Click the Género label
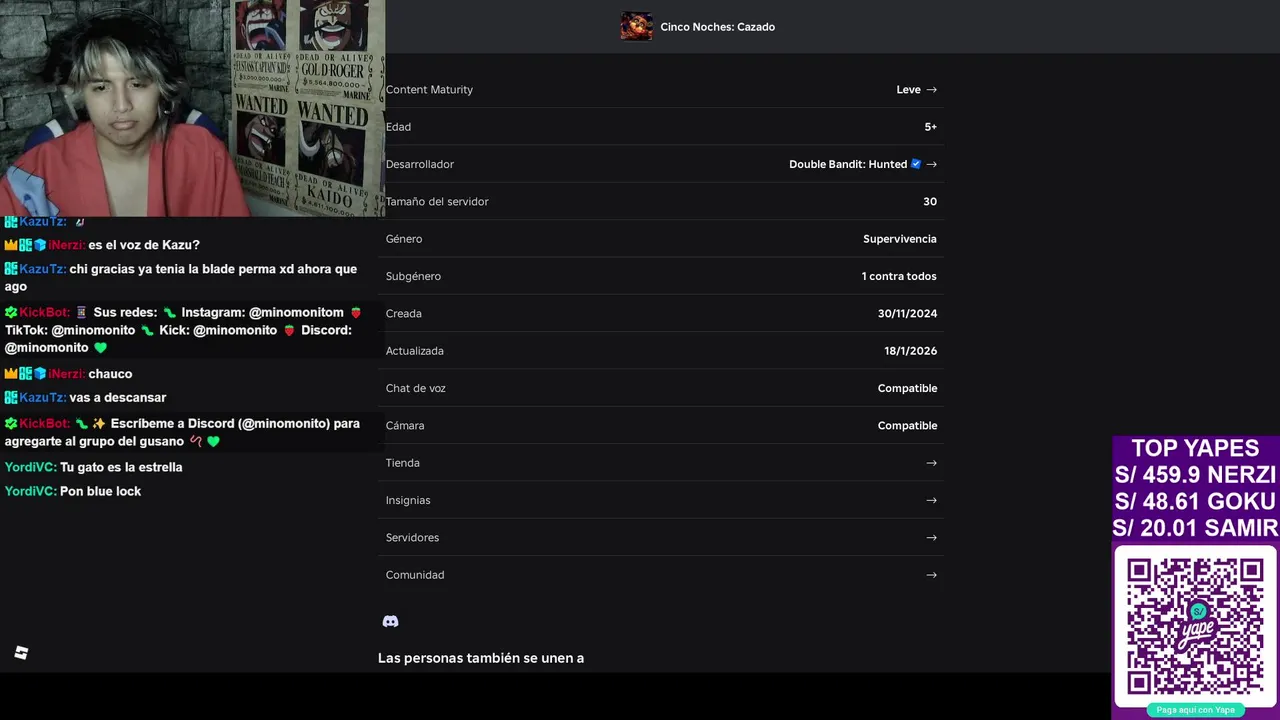This screenshot has height=720, width=1280. point(404,239)
